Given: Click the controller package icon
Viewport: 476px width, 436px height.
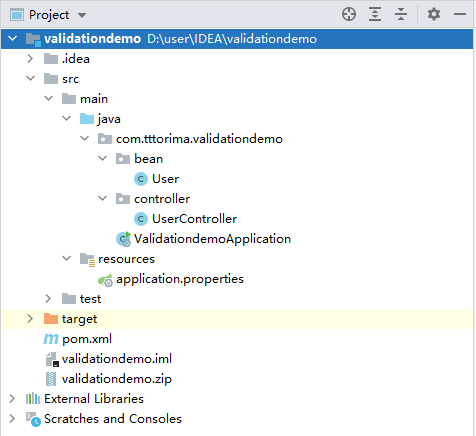Looking at the screenshot, I should pos(123,199).
